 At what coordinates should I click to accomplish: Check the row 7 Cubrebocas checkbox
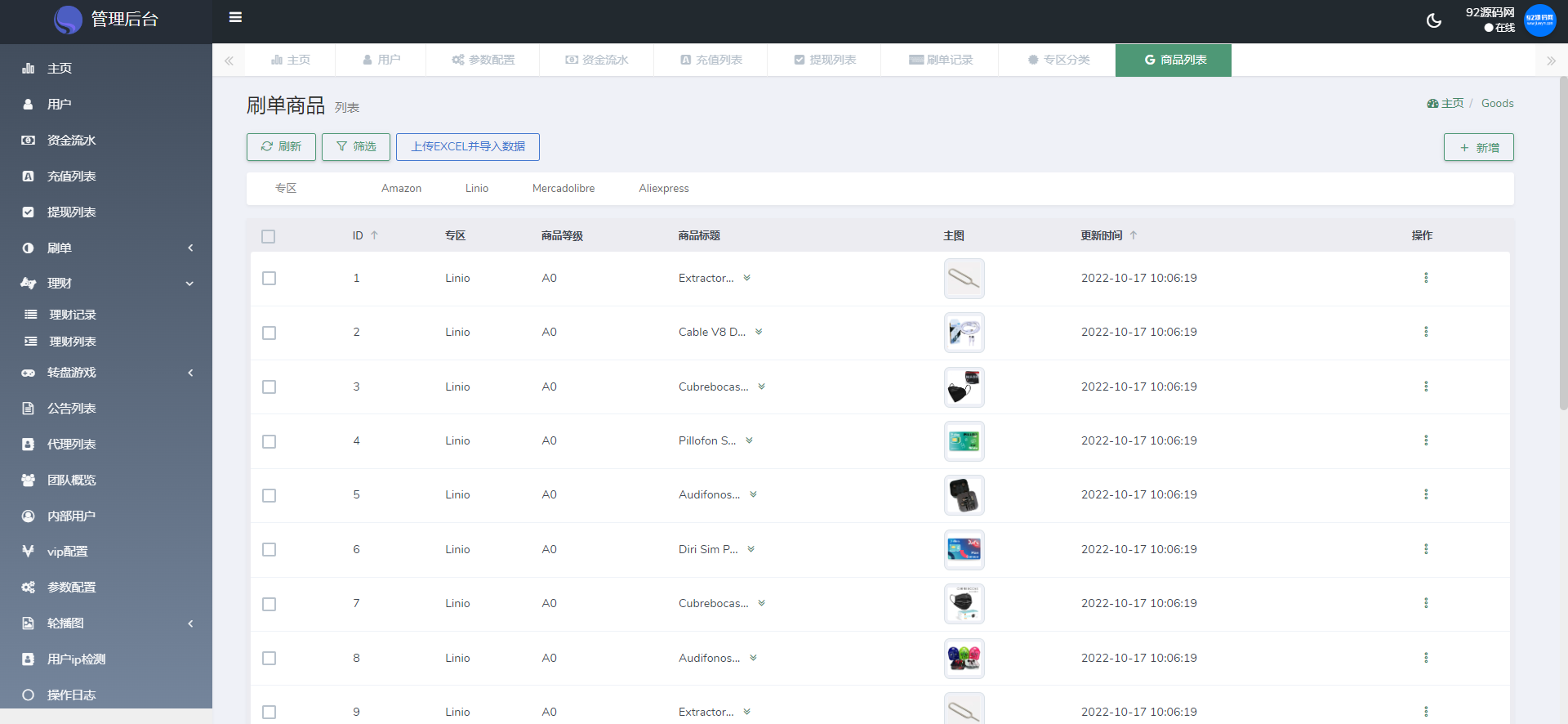click(269, 605)
